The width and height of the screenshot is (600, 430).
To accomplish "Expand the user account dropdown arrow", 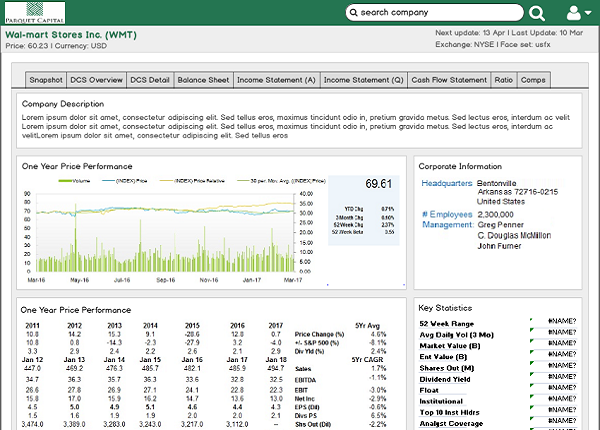I will (588, 14).
